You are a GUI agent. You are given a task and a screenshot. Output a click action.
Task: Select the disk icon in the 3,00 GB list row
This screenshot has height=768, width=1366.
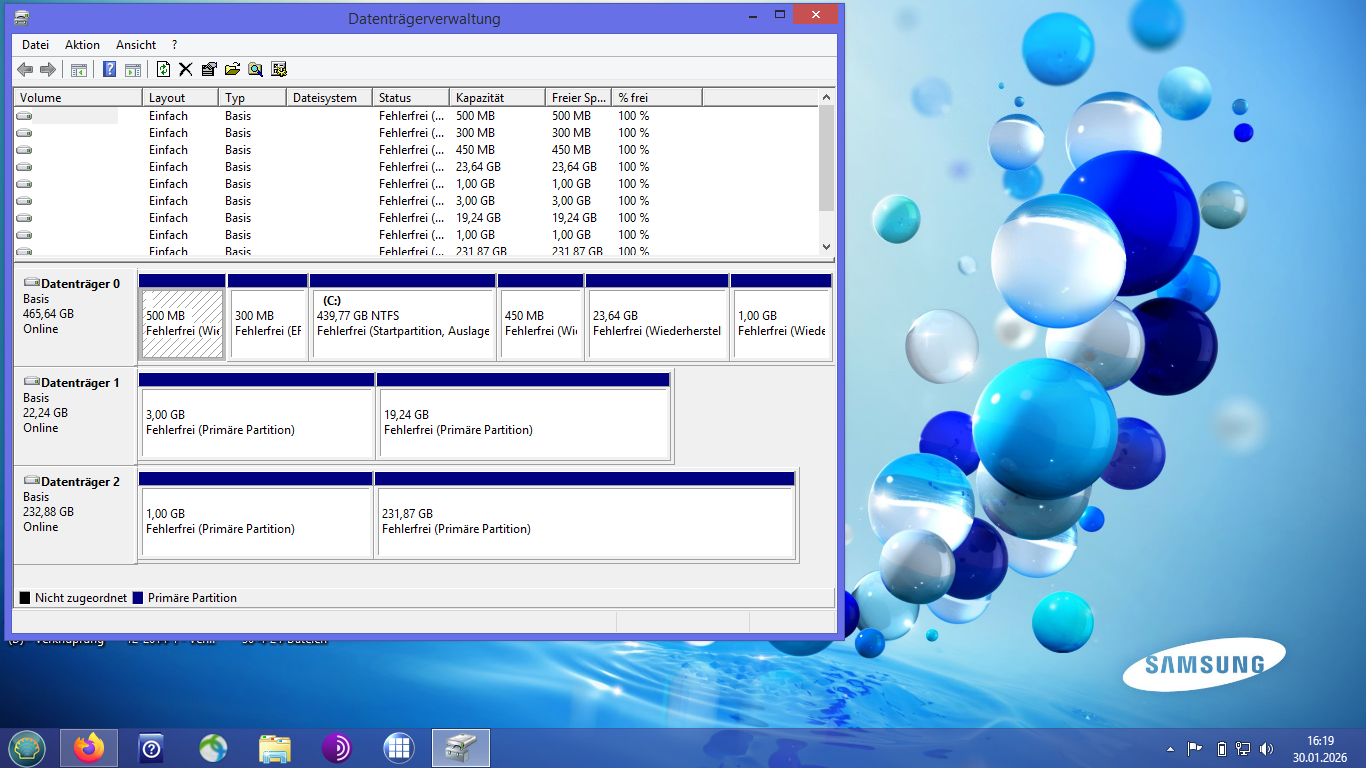coord(24,201)
